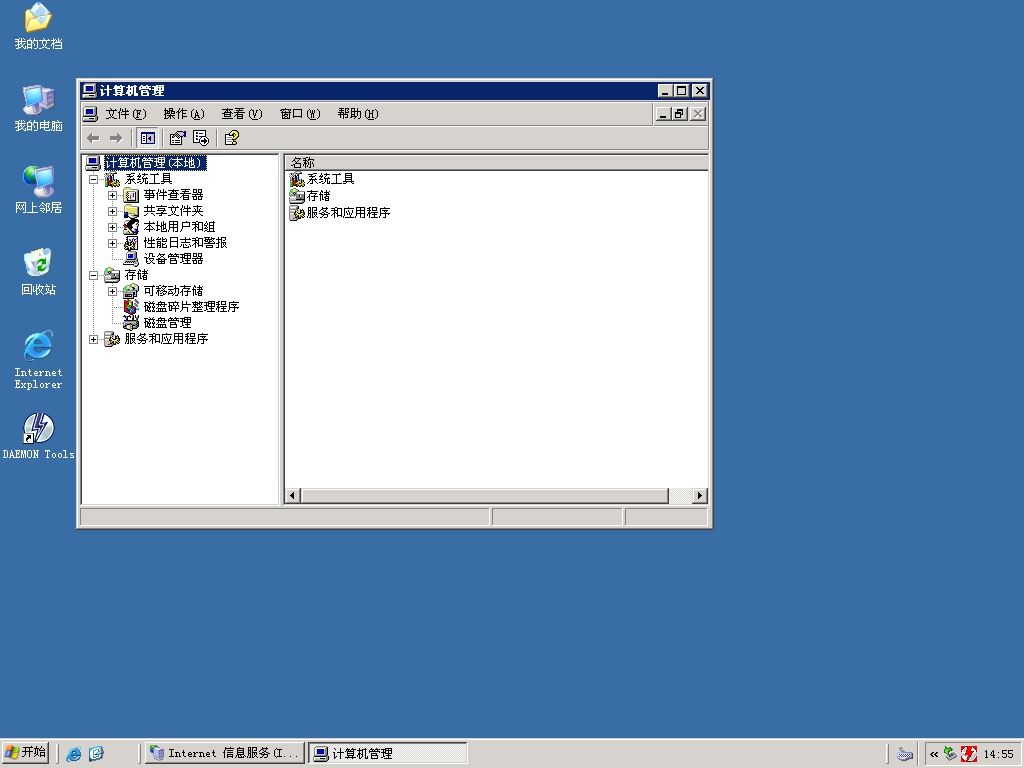Click the 名称 column header
The height and width of the screenshot is (768, 1024).
(496, 163)
